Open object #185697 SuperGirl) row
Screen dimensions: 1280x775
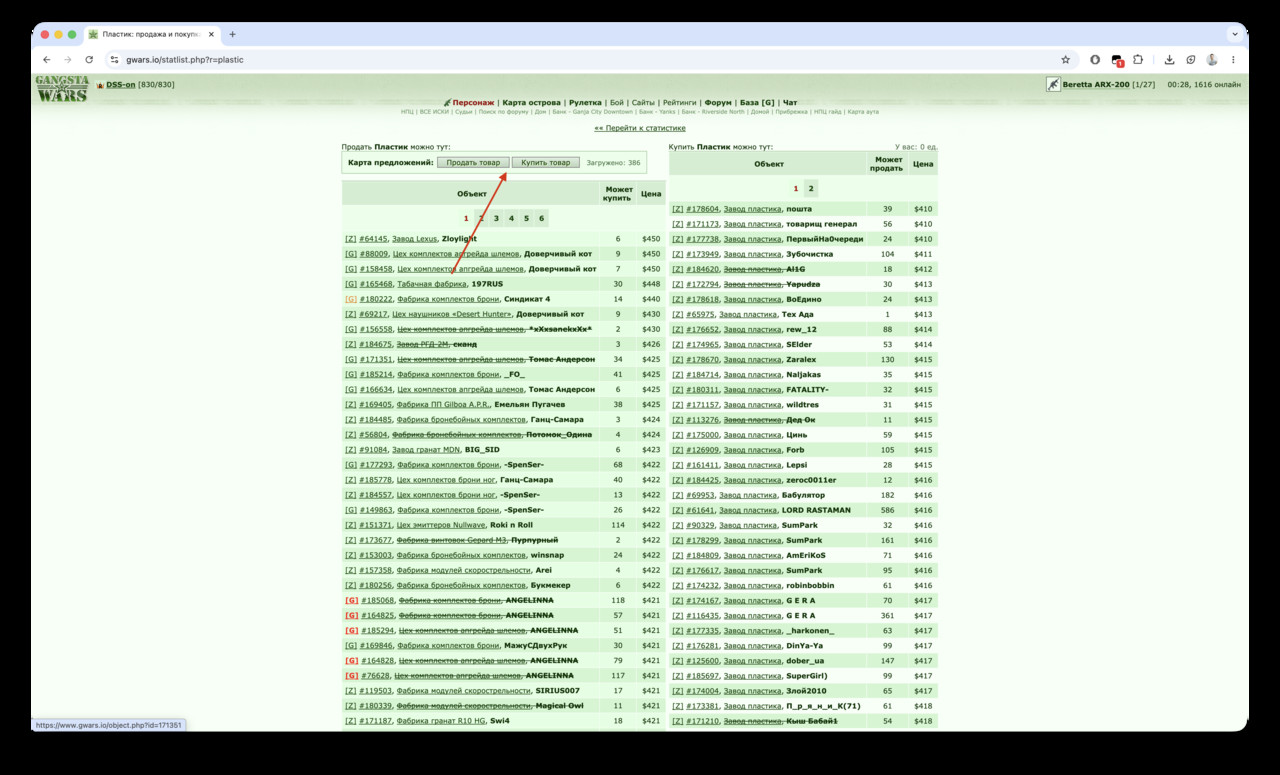703,675
